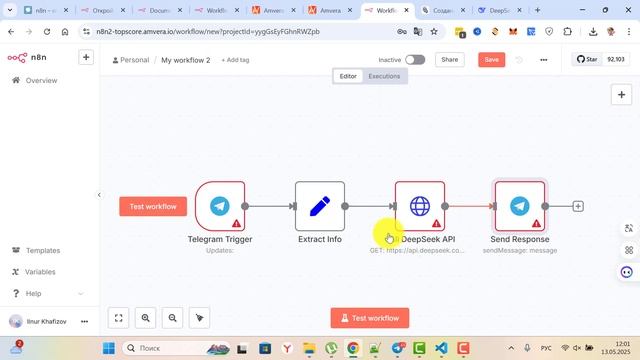Click the My workflow 2 title
640x360 pixels.
click(186, 60)
